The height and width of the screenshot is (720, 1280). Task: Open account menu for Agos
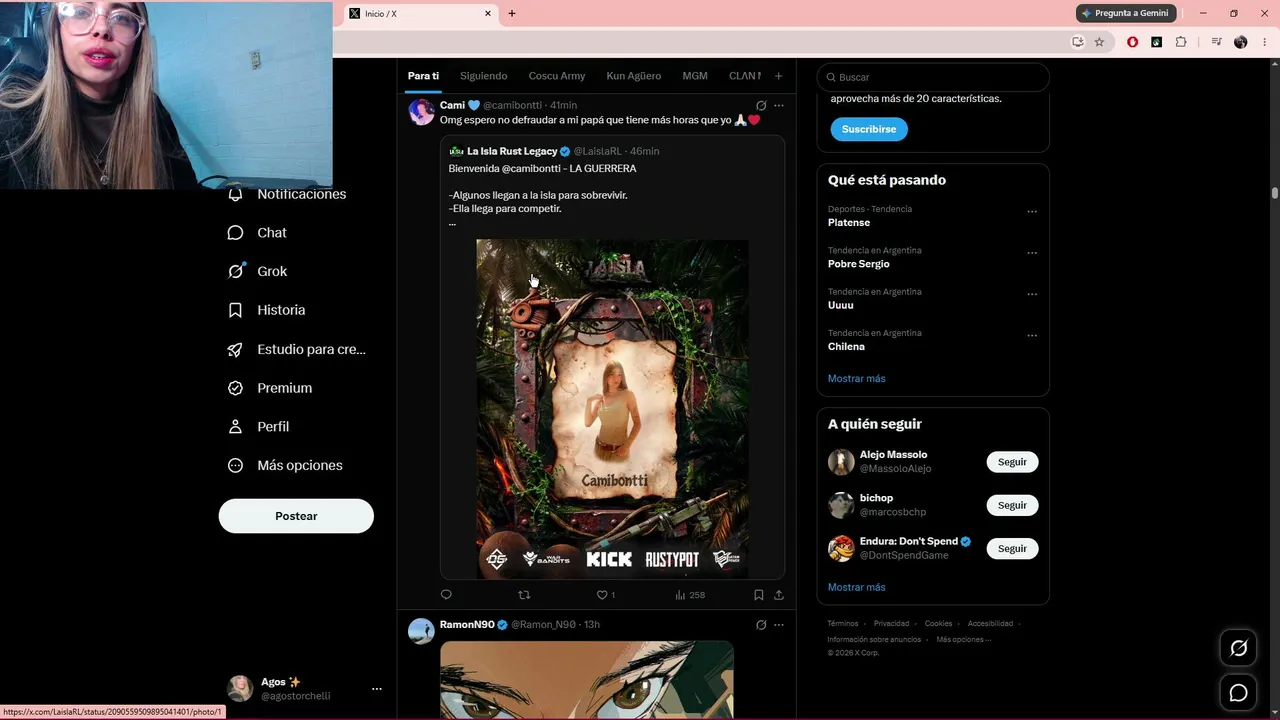pyautogui.click(x=305, y=688)
